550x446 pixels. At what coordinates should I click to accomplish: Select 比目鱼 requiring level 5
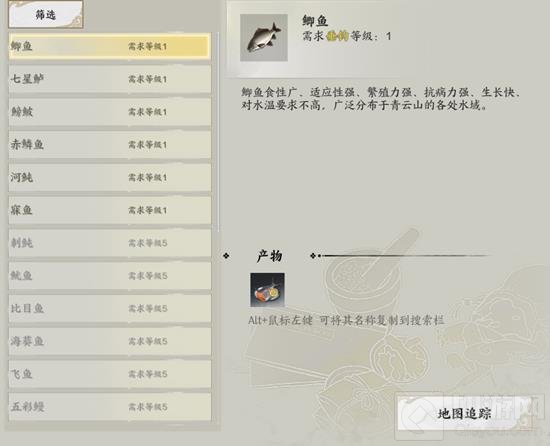point(110,309)
